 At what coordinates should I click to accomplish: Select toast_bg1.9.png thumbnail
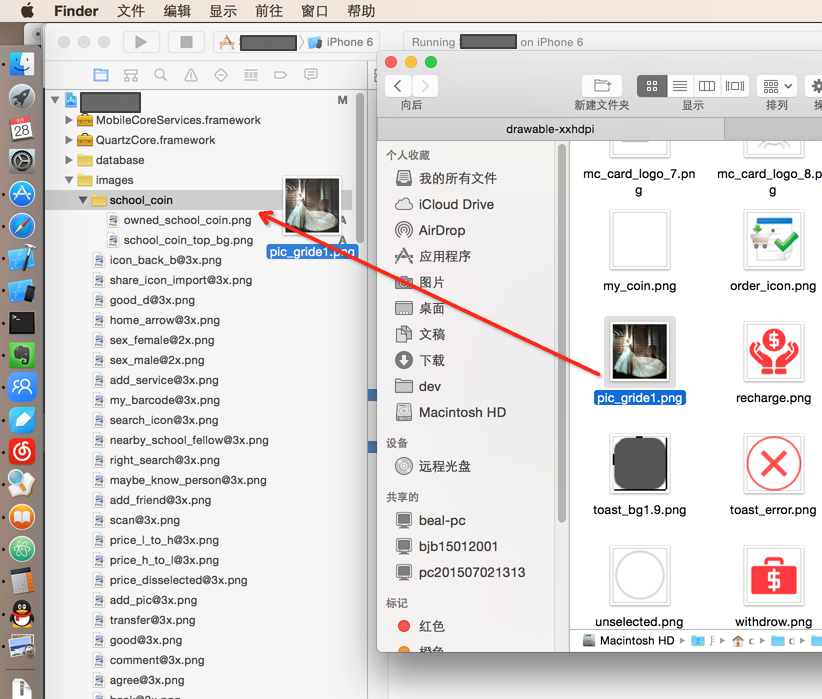coord(640,464)
